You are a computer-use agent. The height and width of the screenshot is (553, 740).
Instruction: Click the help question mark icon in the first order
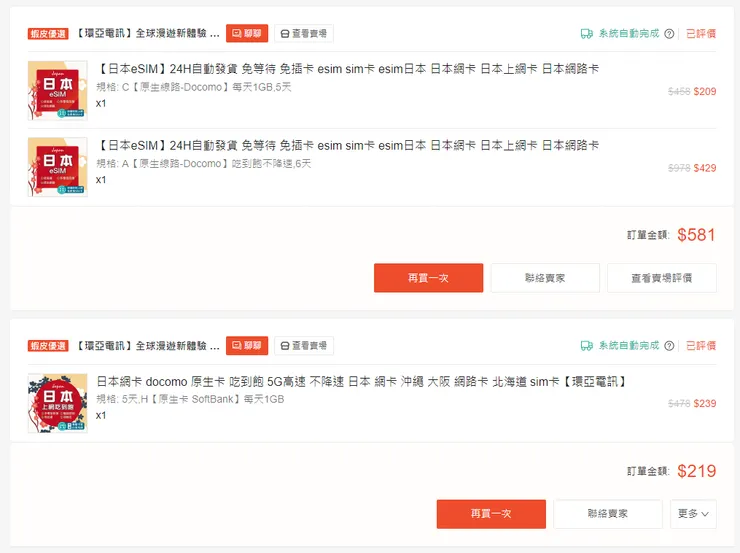pos(669,34)
